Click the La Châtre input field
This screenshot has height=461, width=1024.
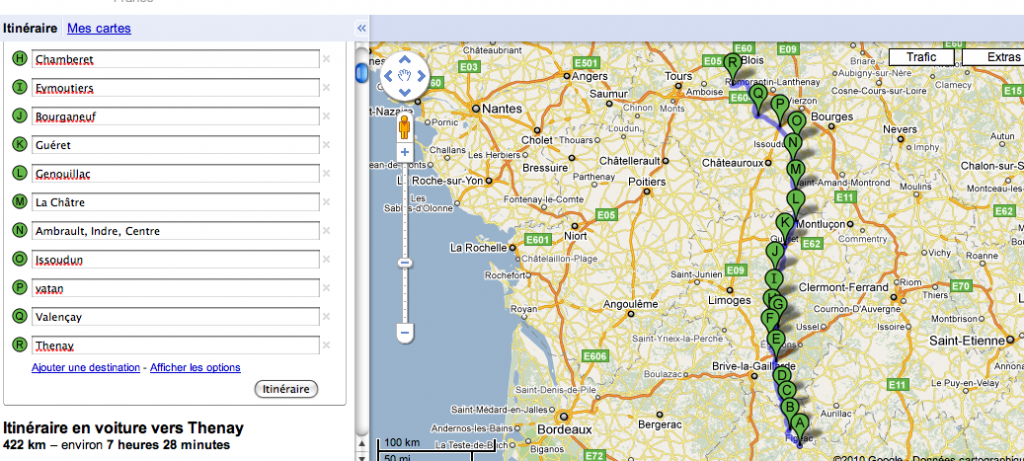coord(175,202)
